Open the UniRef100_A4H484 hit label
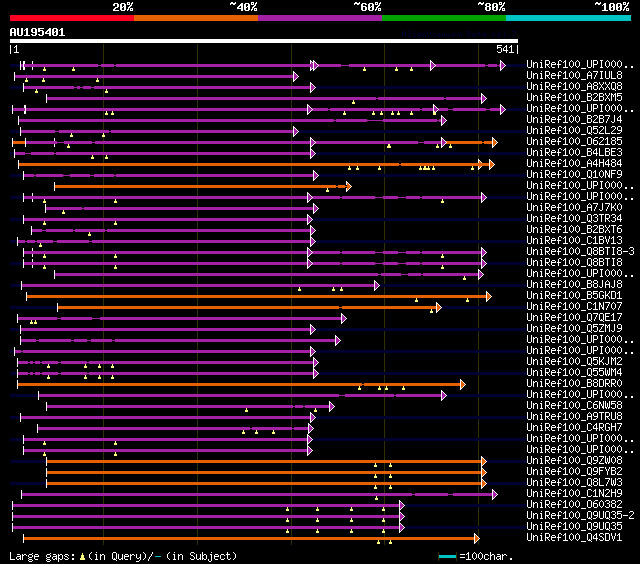640x564 pixels. click(x=574, y=164)
